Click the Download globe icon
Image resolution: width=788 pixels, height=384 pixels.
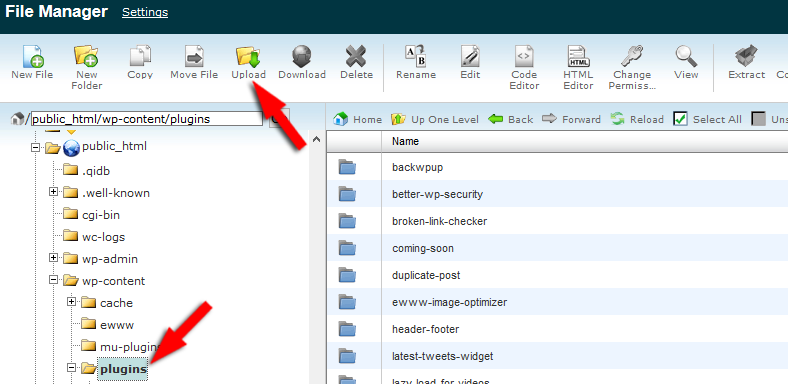click(x=302, y=56)
